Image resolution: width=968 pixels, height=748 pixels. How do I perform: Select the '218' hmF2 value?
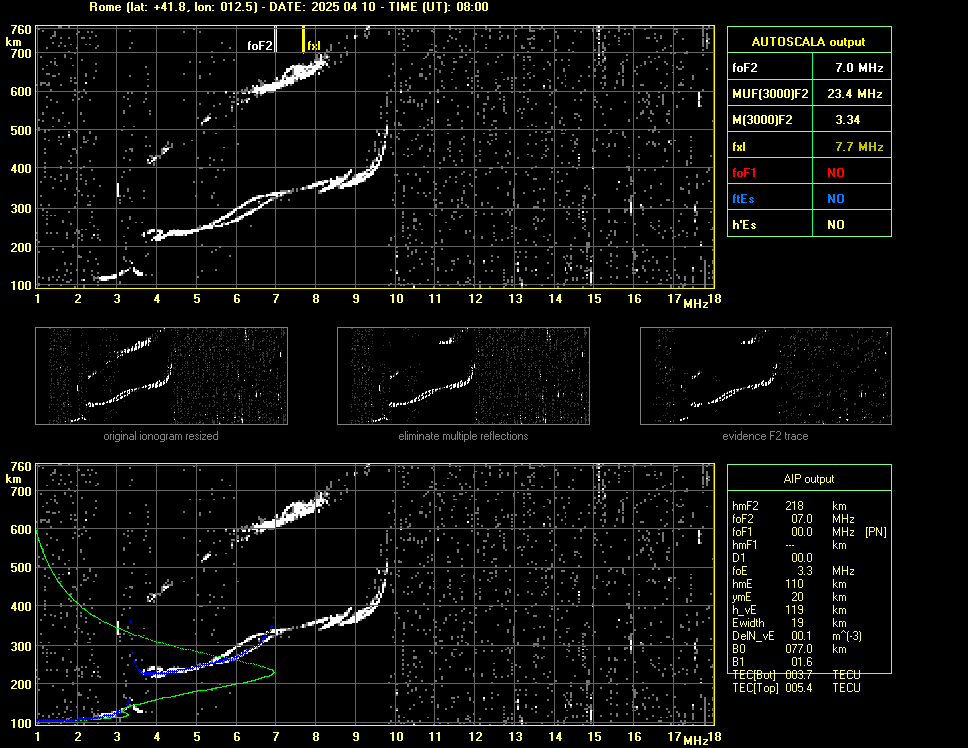point(795,506)
